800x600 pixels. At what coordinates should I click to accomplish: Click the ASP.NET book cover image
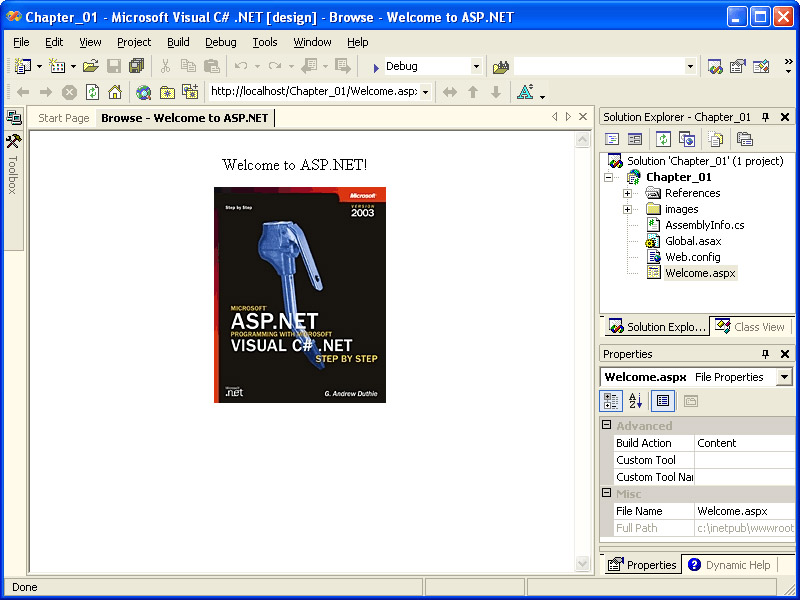point(300,295)
